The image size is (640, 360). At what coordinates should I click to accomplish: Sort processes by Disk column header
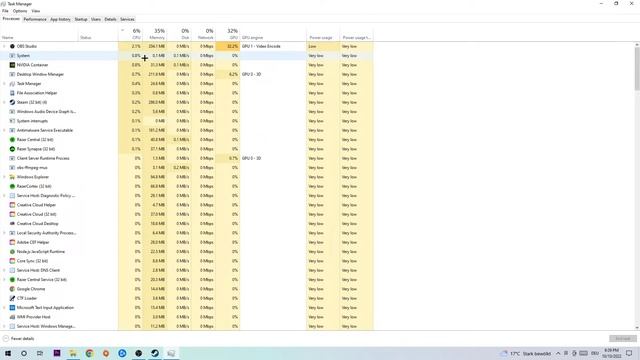coord(179,34)
